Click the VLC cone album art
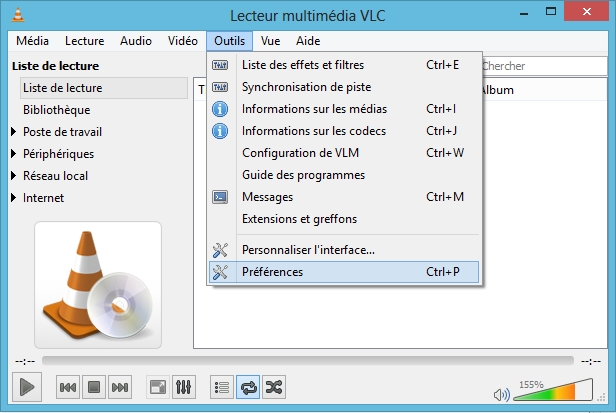The image size is (616, 413). pos(98,285)
